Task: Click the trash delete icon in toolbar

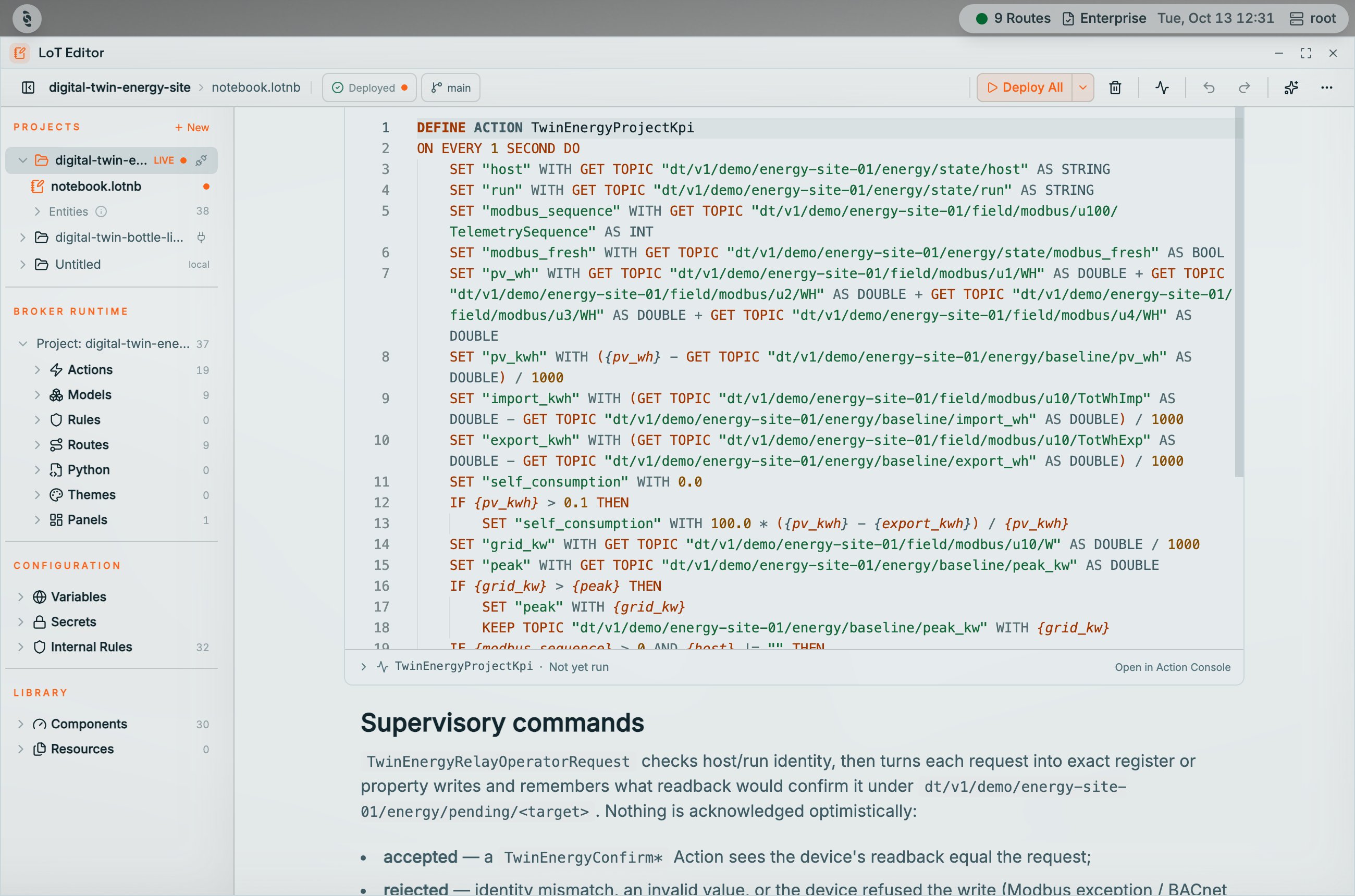Action: pos(1115,88)
